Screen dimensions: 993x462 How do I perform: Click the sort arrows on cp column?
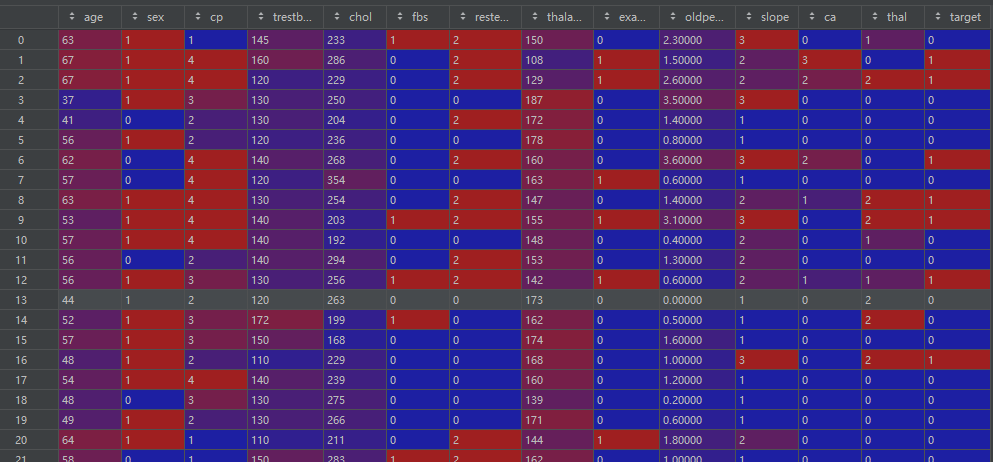coord(198,17)
